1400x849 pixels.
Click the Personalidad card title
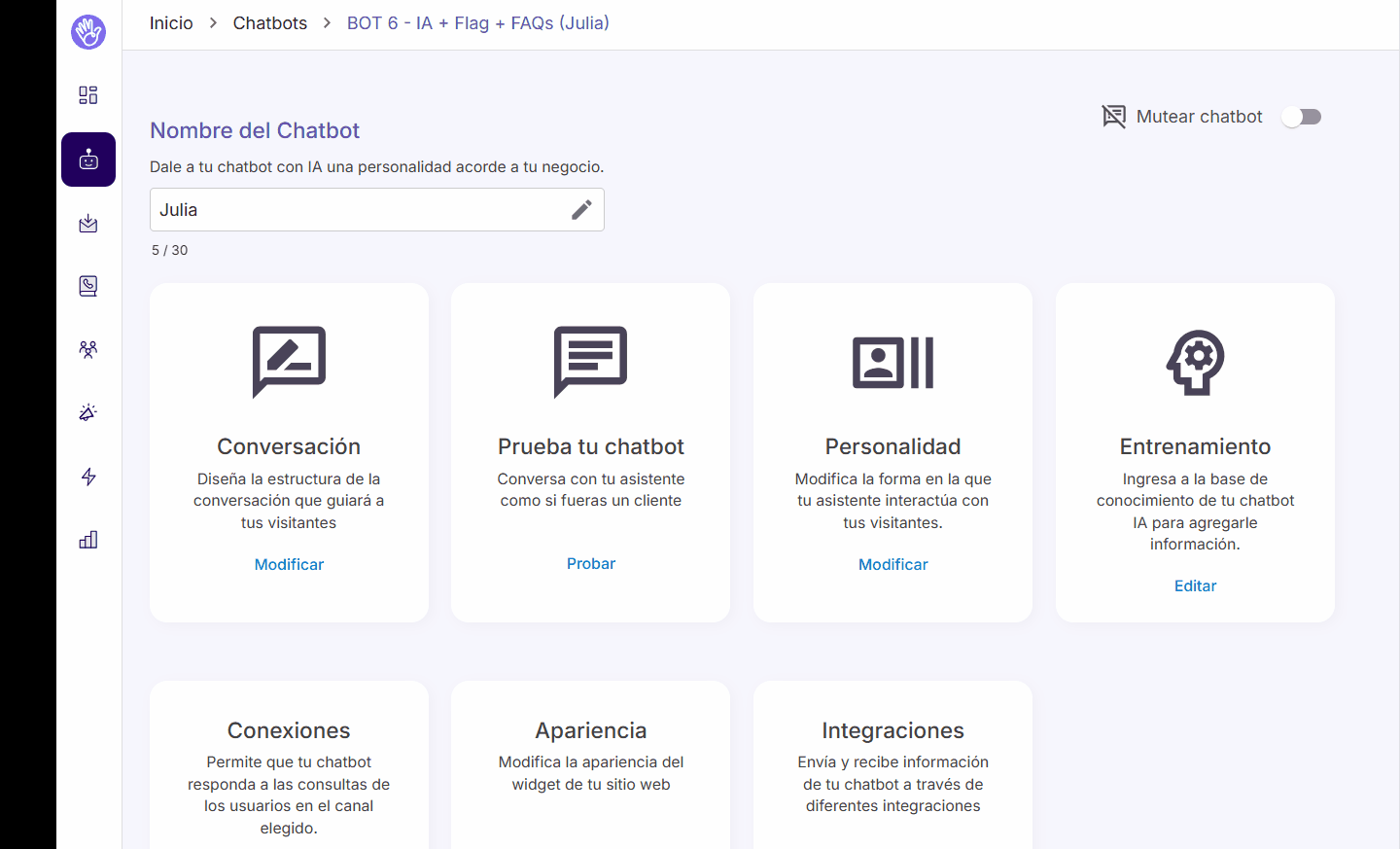pos(893,446)
